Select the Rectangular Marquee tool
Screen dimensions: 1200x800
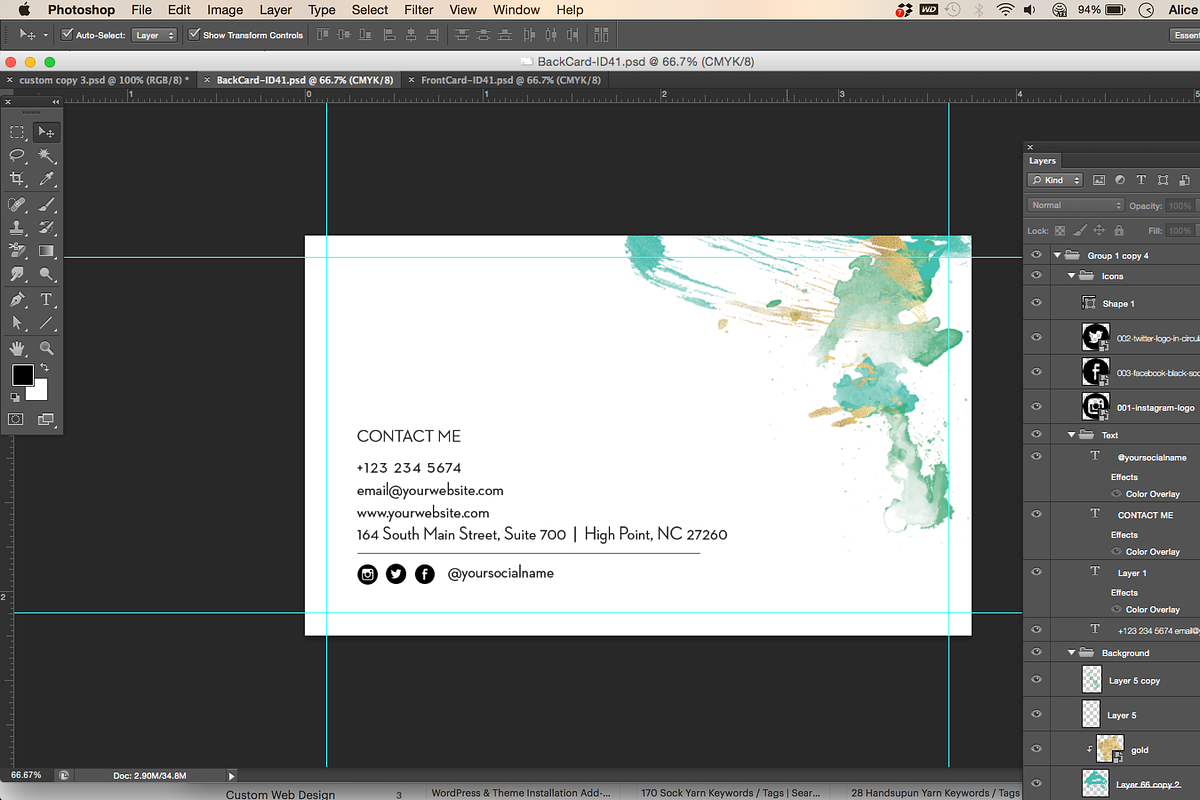[x=17, y=132]
